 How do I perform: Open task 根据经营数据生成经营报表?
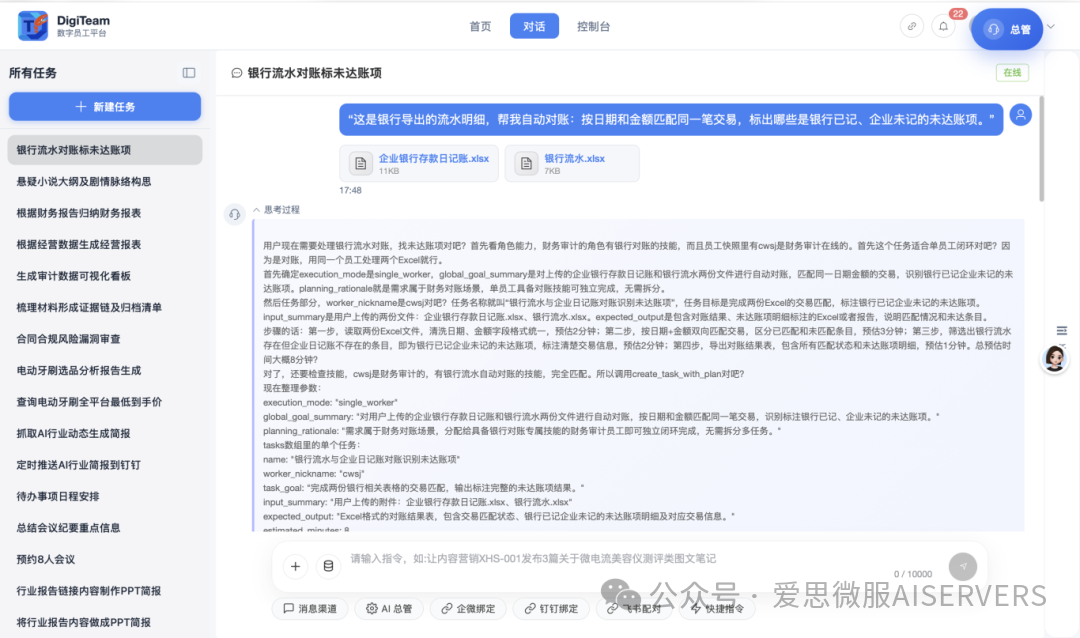click(x=105, y=245)
